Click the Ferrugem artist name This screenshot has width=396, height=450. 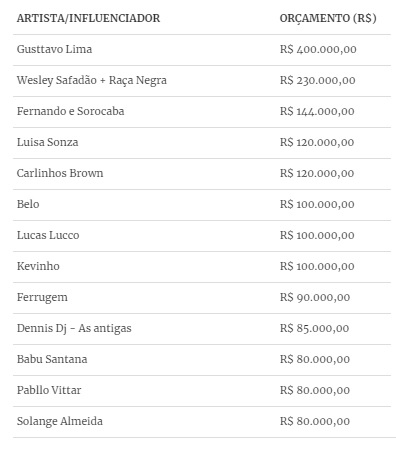coord(42,297)
